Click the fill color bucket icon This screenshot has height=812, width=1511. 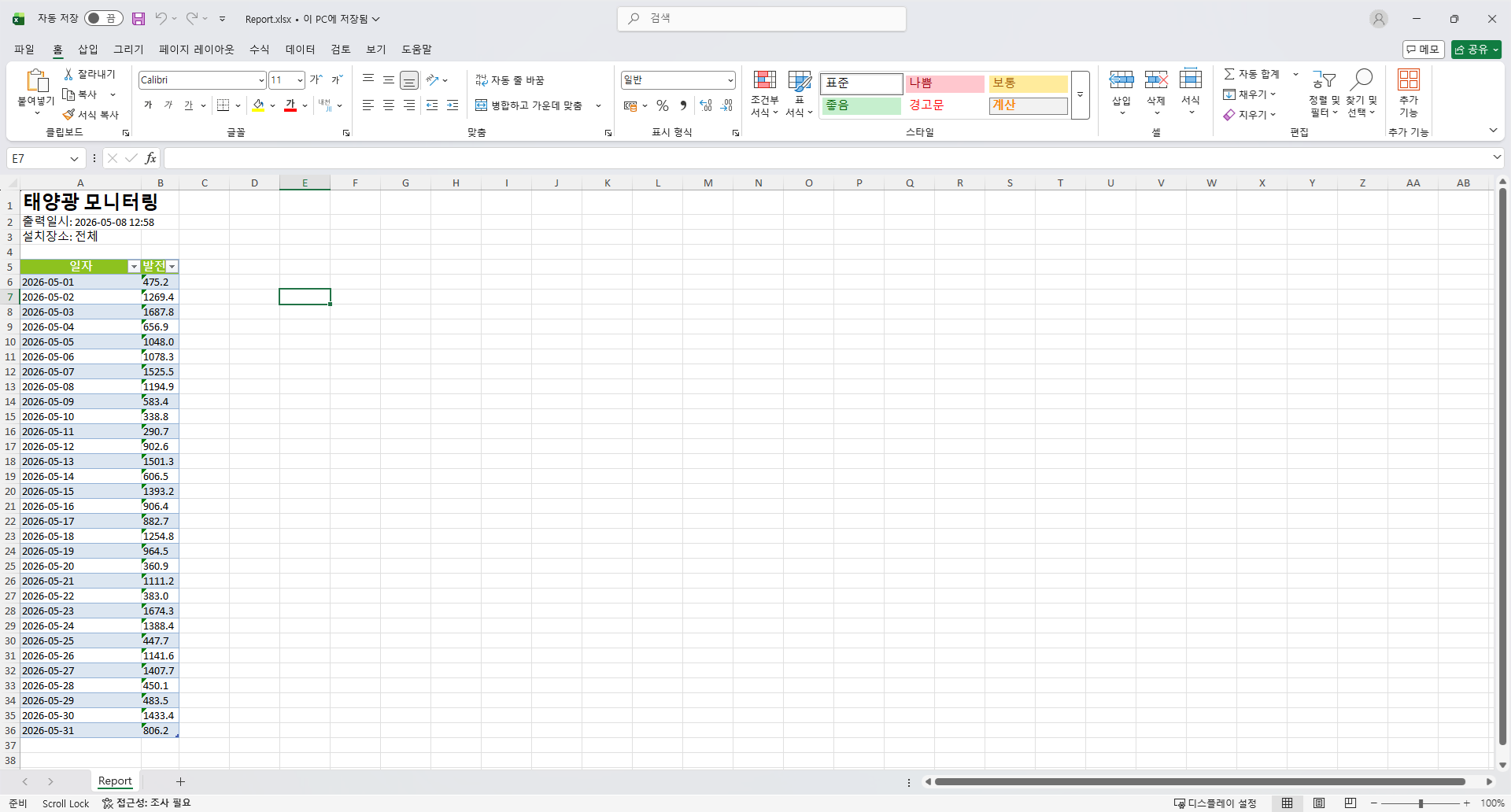(258, 105)
